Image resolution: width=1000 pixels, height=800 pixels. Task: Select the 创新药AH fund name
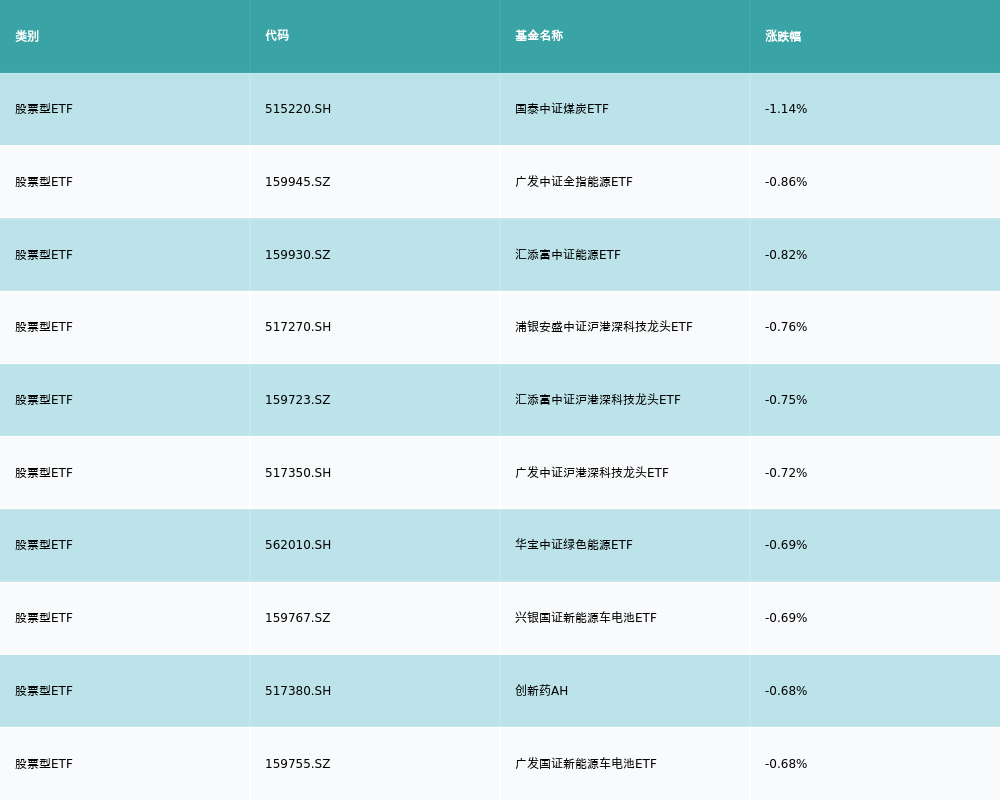click(541, 691)
